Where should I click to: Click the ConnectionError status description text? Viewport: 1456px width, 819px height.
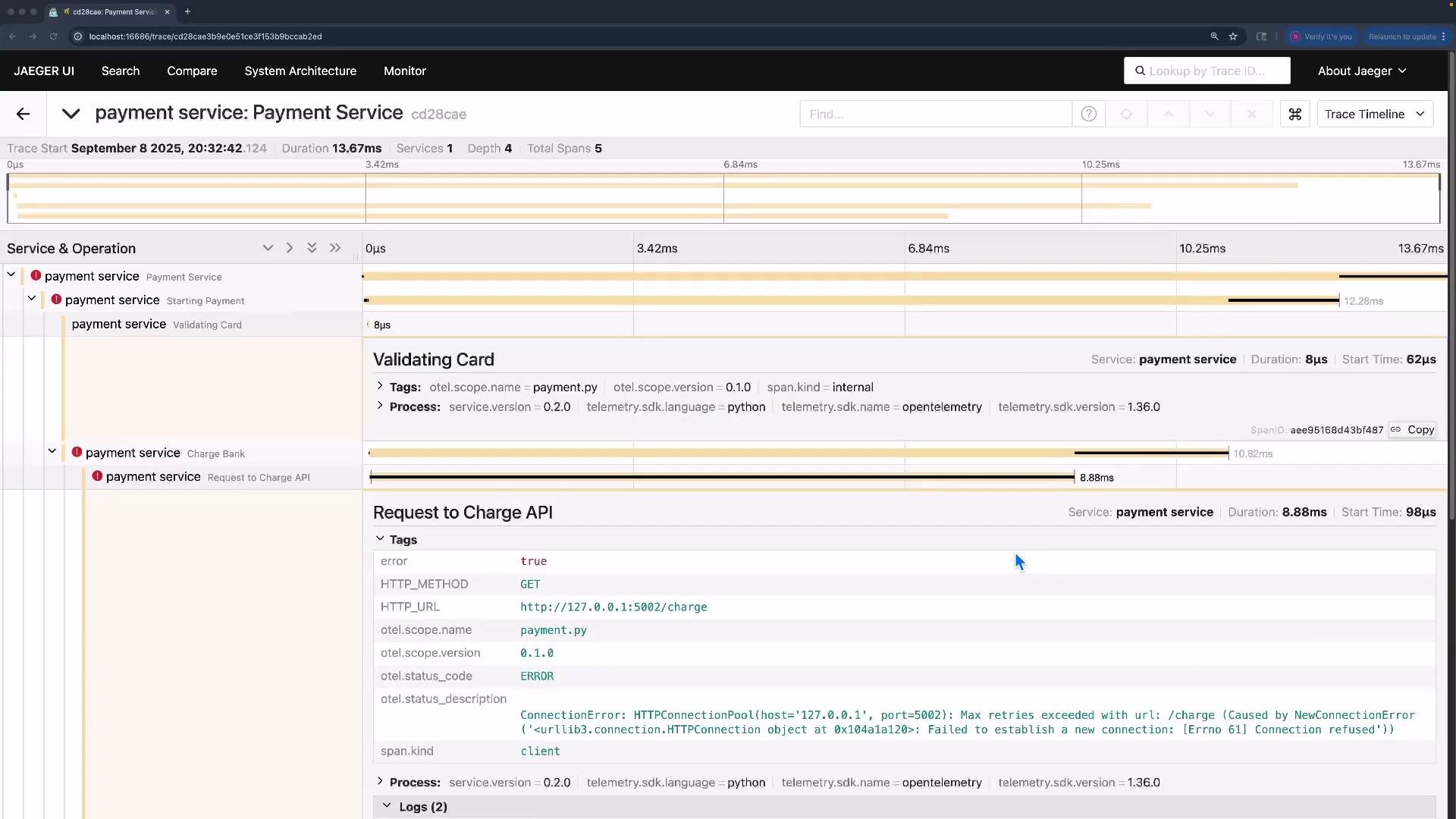tap(968, 722)
